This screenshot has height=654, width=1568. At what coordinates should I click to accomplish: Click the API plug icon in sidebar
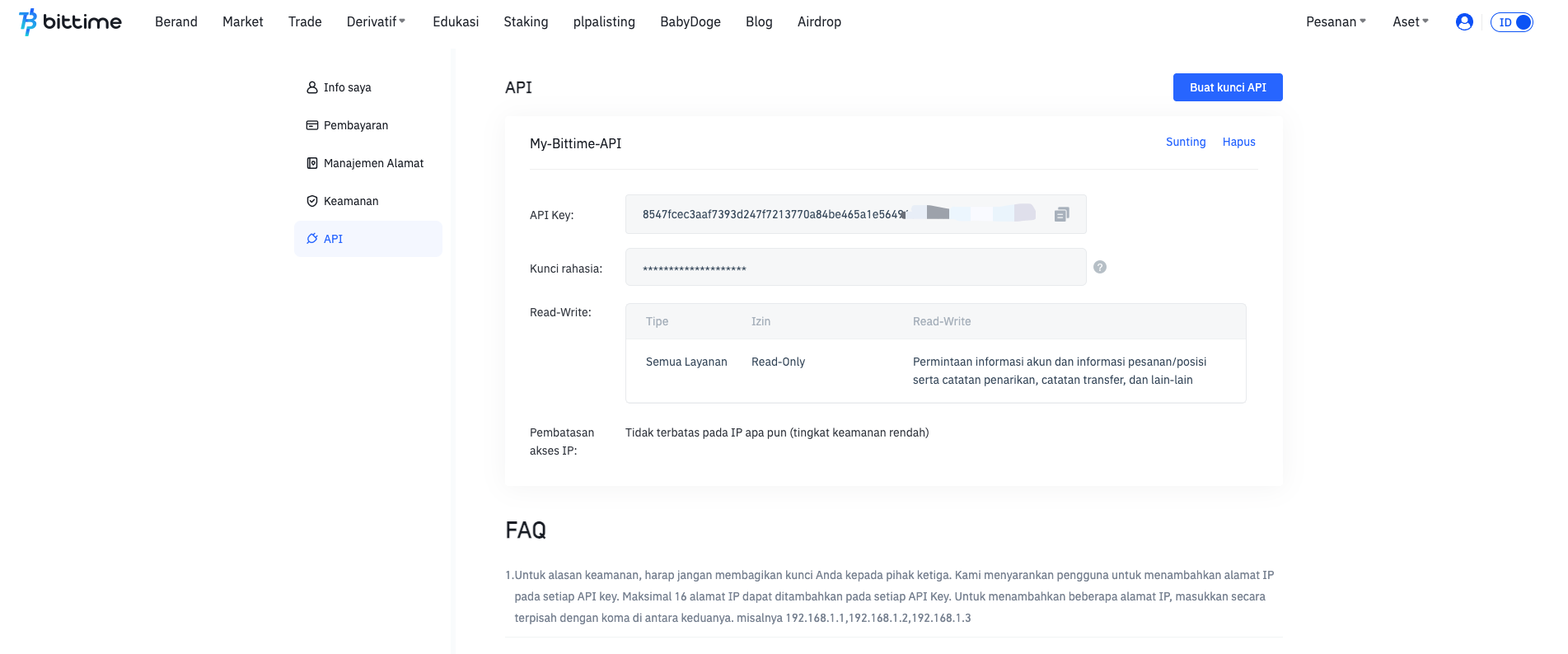[312, 239]
